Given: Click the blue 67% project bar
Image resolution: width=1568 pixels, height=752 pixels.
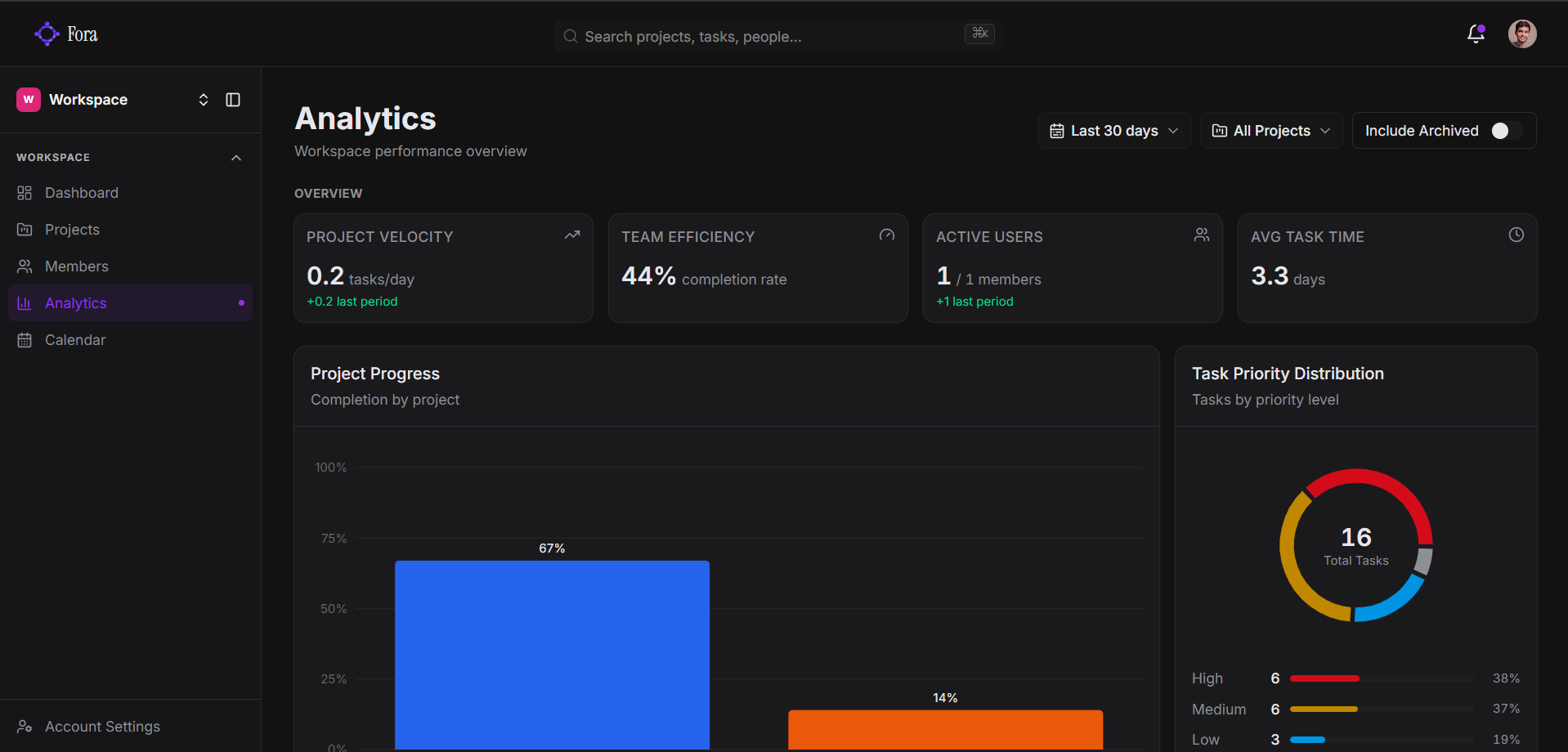Looking at the screenshot, I should [x=552, y=655].
